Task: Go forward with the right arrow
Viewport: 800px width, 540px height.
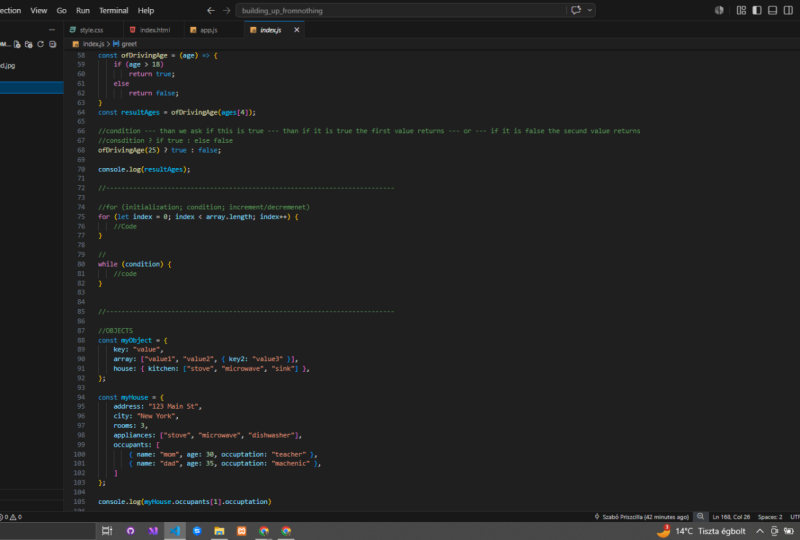Action: pos(227,10)
